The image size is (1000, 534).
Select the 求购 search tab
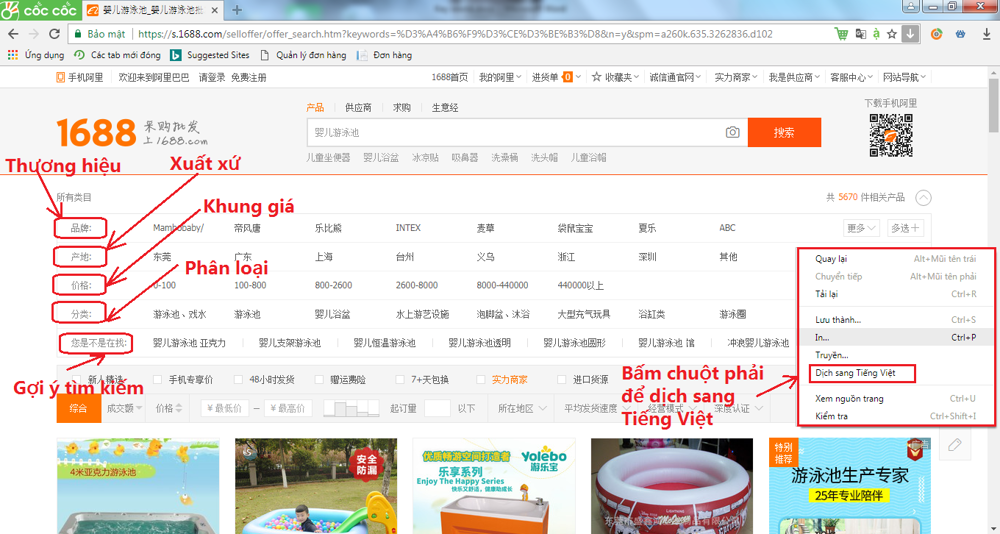[402, 108]
